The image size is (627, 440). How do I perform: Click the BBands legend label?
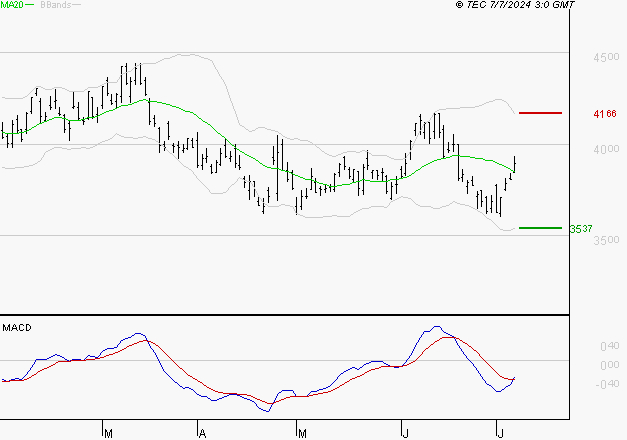(56, 5)
